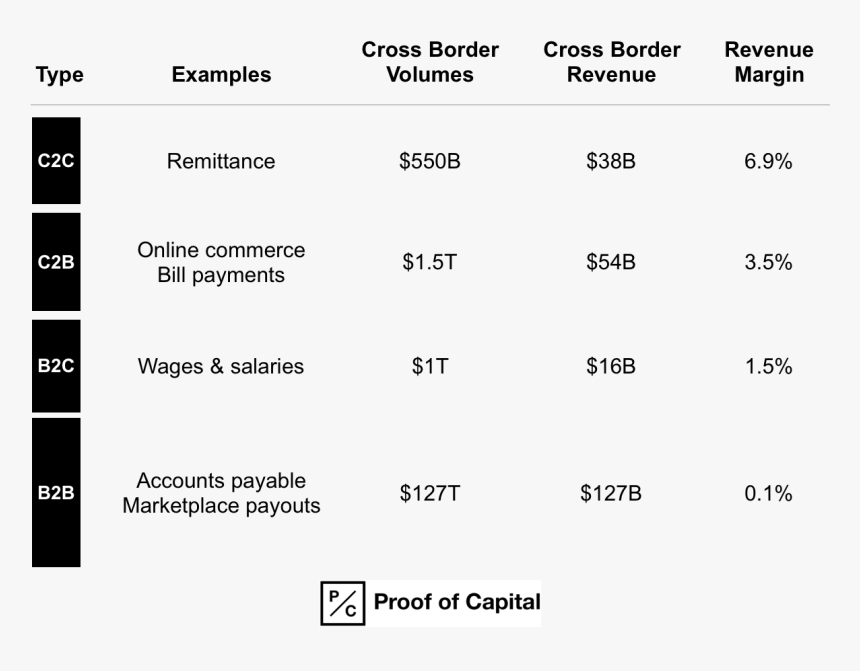Select the 0.1% revenue margin value

click(x=768, y=493)
